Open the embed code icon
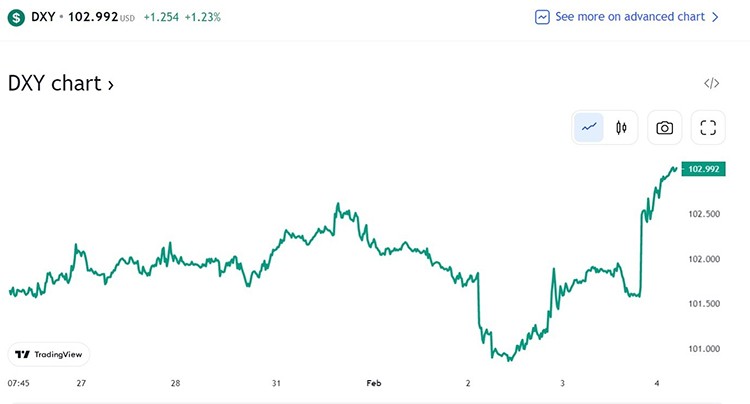The width and height of the screenshot is (750, 404). point(711,84)
